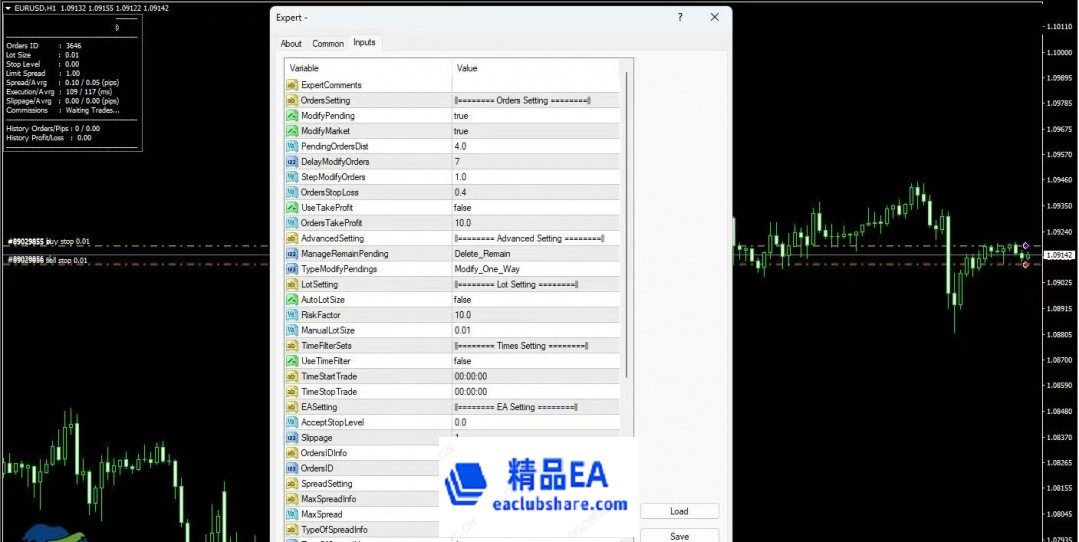Click the boolean icon next to ModifyPending
This screenshot has width=1079, height=542.
point(292,116)
